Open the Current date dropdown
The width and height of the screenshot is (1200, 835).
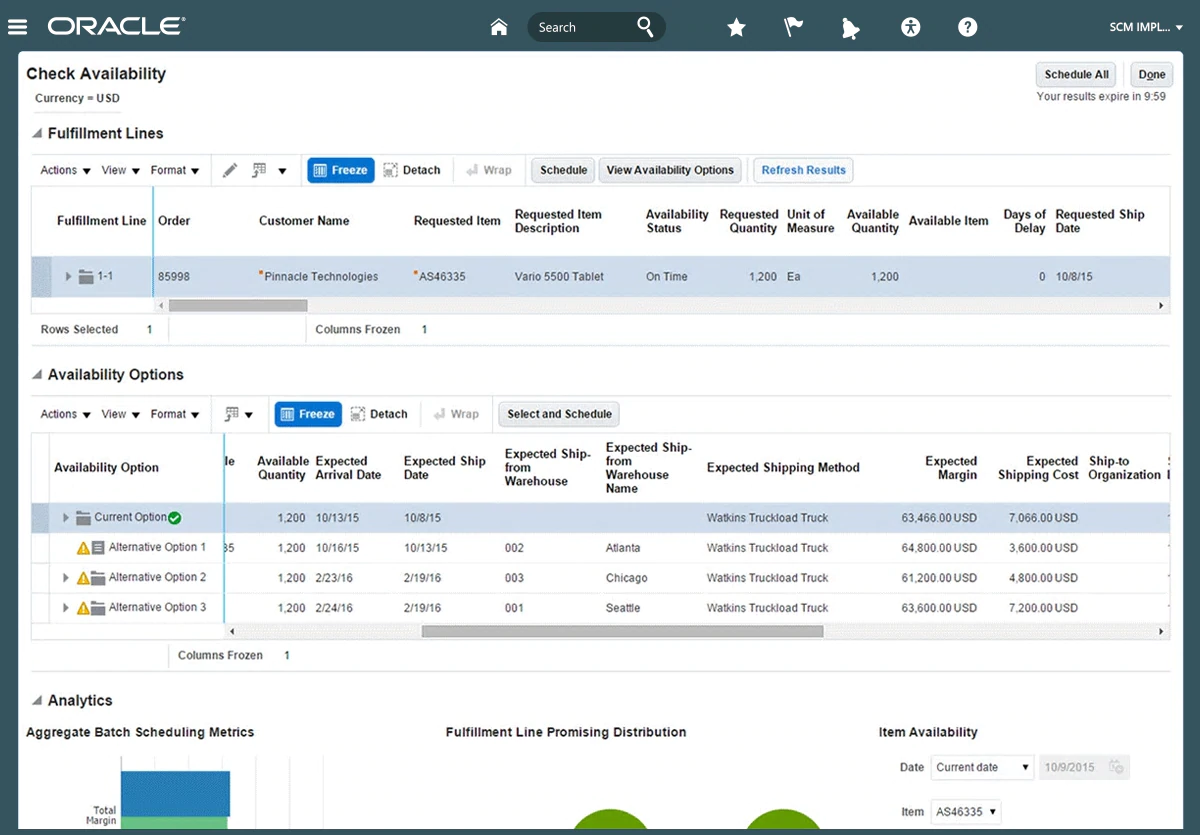981,767
